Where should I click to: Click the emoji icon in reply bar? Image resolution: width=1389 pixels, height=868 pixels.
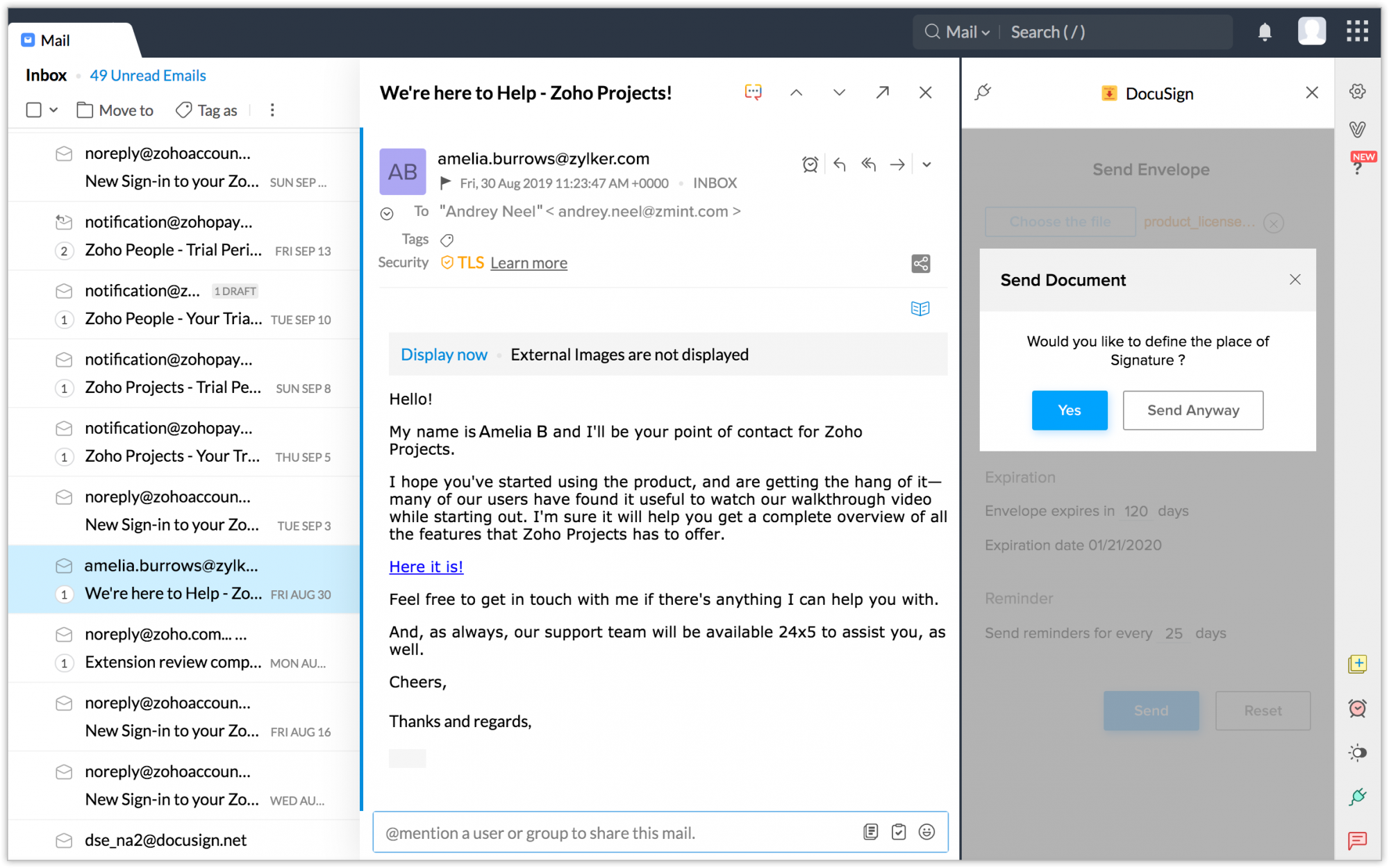pos(927,832)
